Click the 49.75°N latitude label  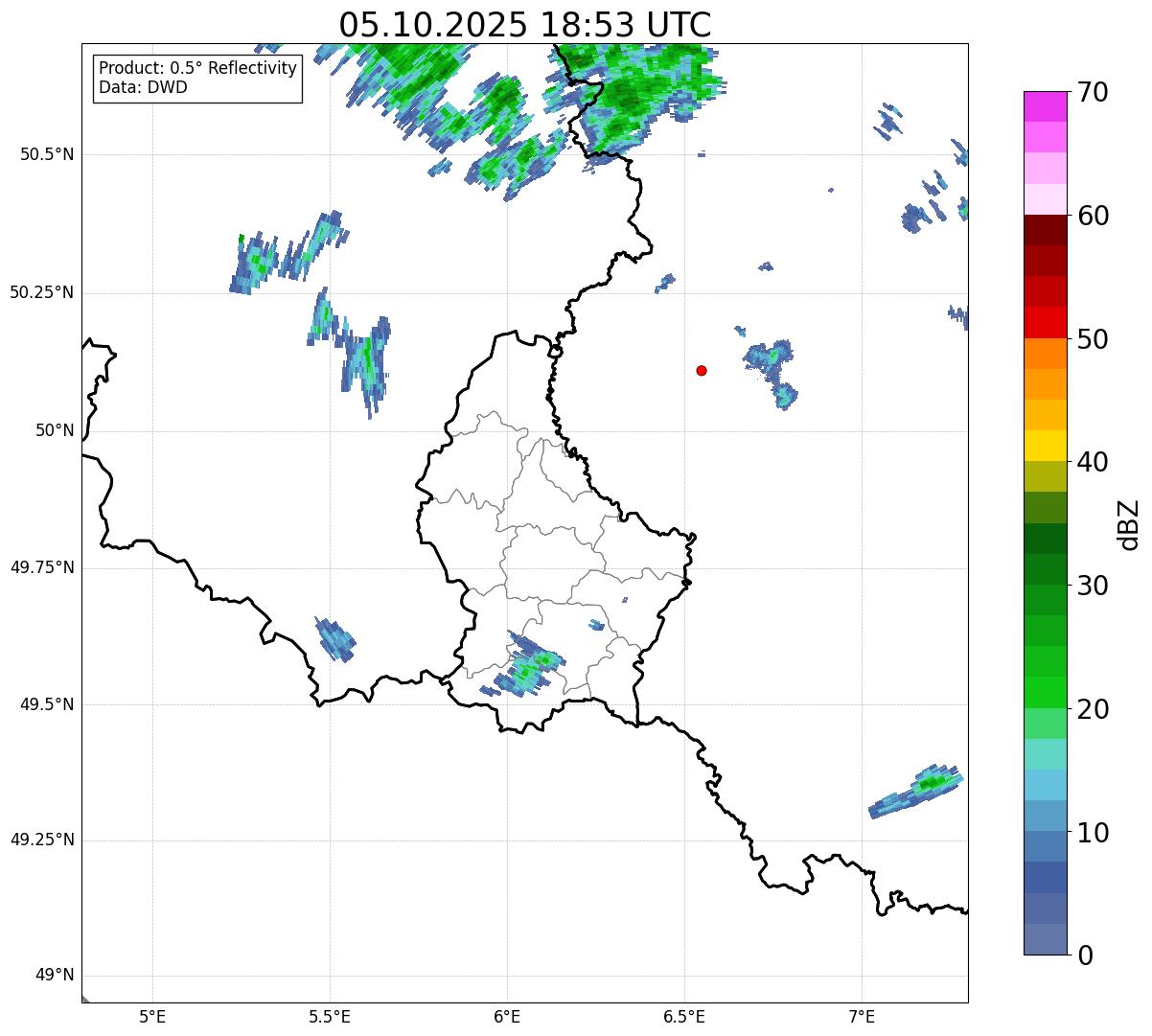pos(42,567)
